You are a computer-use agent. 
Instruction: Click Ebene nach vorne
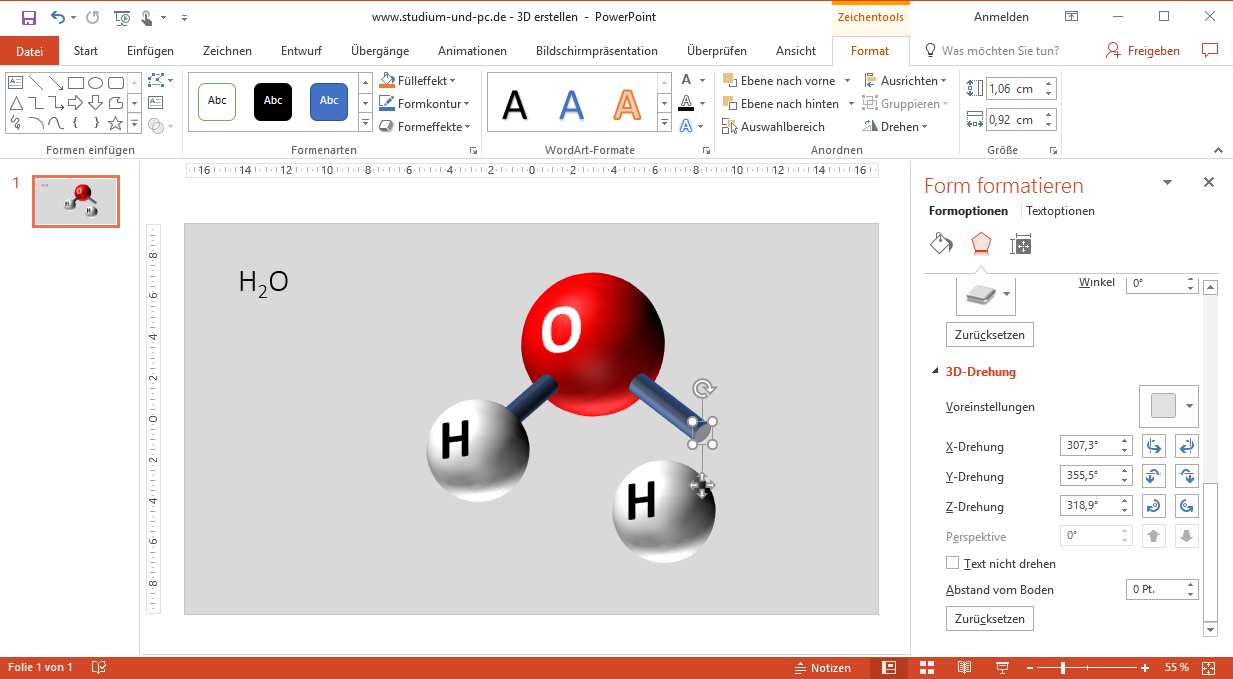(787, 80)
